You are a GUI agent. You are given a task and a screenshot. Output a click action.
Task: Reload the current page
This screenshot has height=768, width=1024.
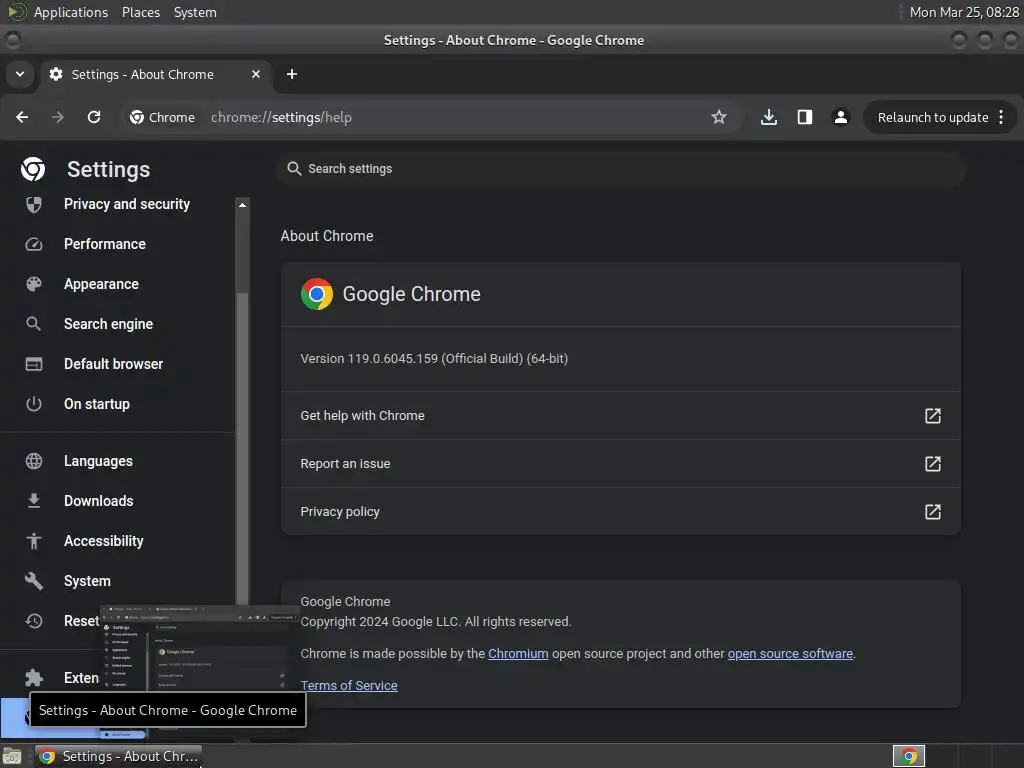pyautogui.click(x=94, y=117)
